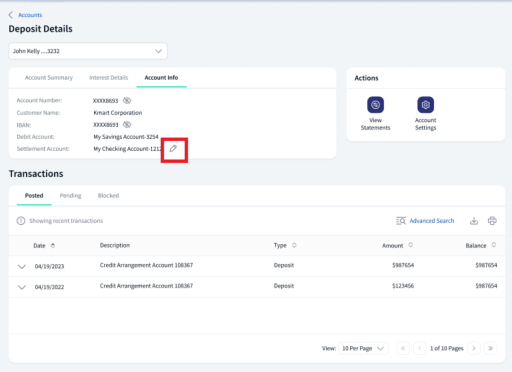Open Account Settings gear icon
512x372 pixels.
coord(425,105)
